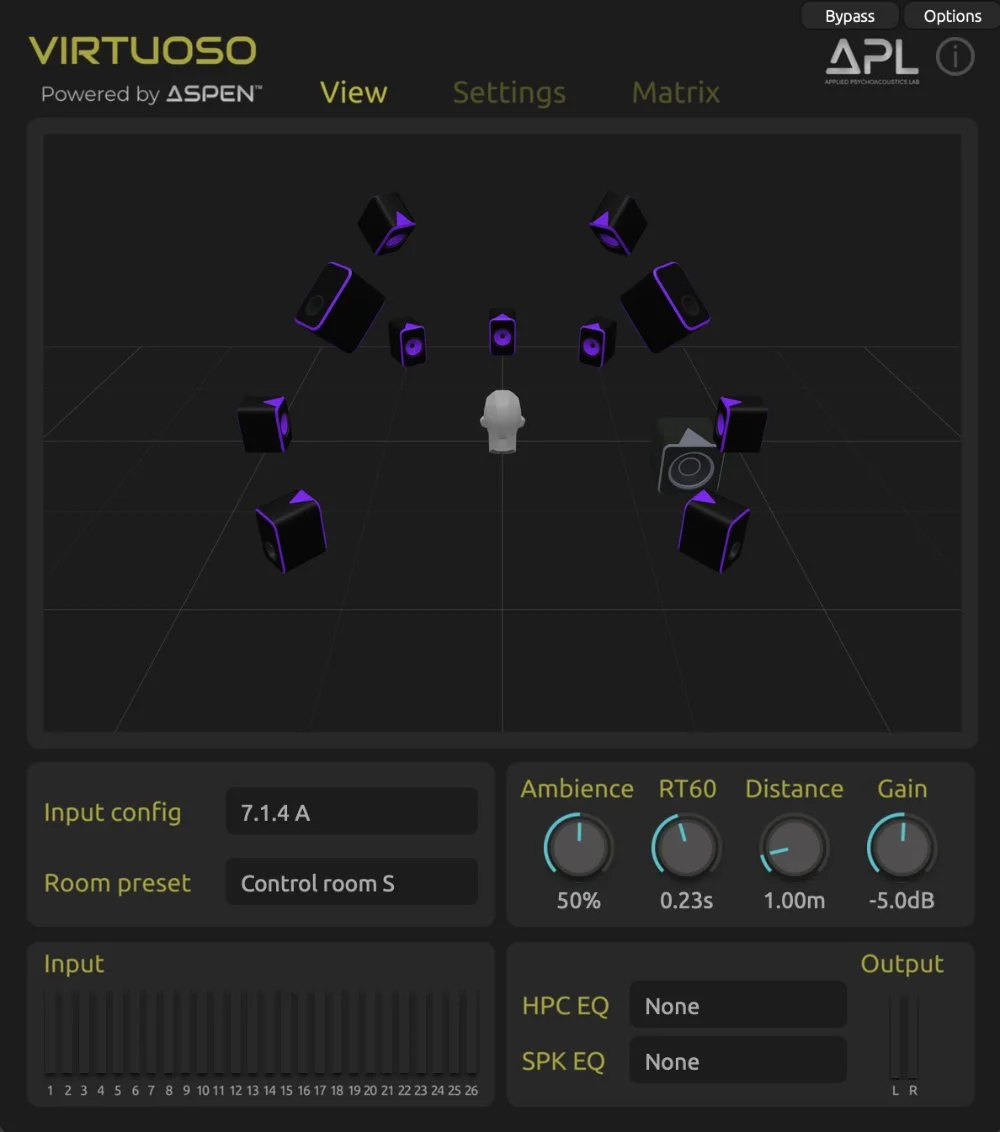Click the Powered by ASPEN text
1000x1132 pixels.
click(x=152, y=94)
